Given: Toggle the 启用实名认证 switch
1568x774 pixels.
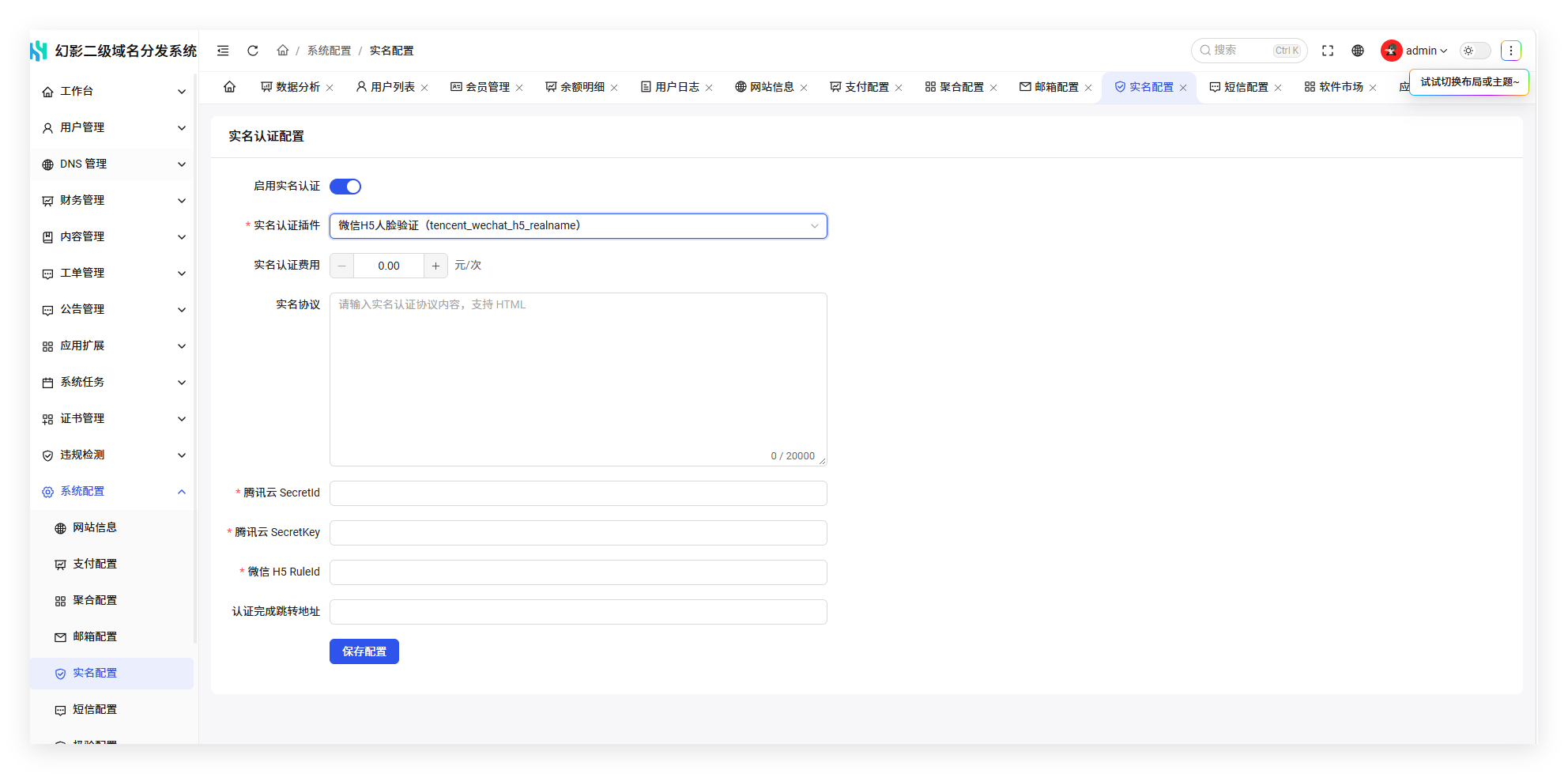Looking at the screenshot, I should 345,187.
